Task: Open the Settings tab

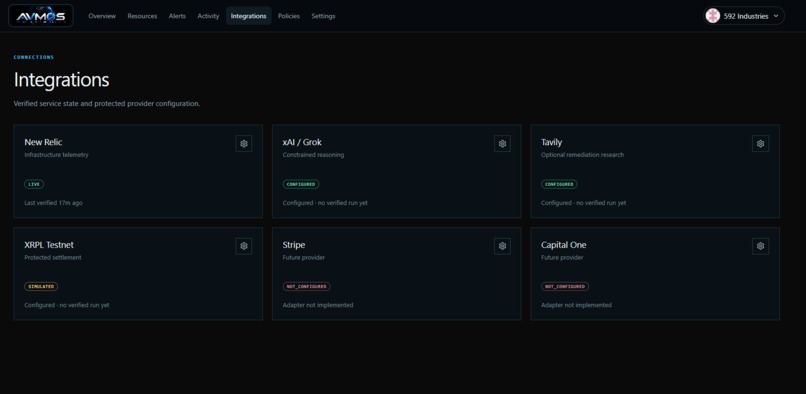Action: click(x=323, y=16)
